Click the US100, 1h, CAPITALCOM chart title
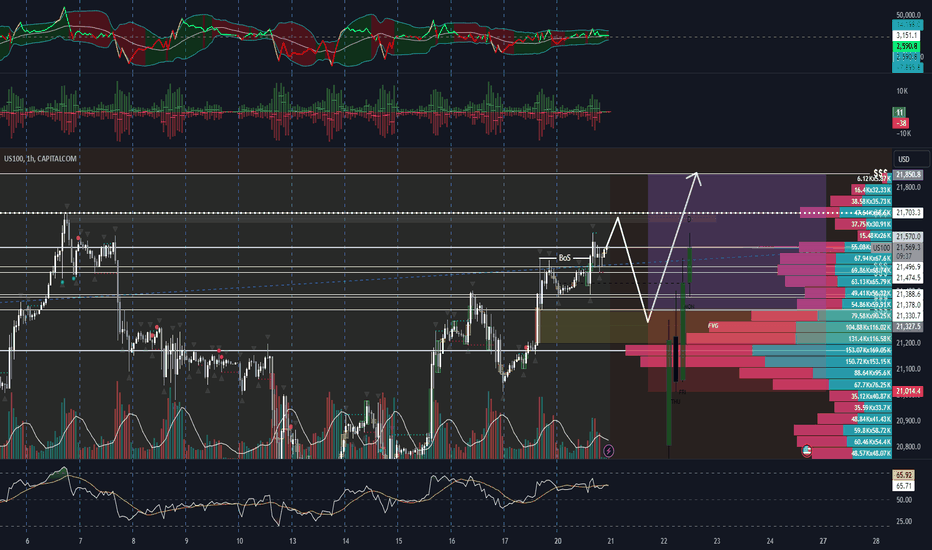The height and width of the screenshot is (550, 932). (x=40, y=159)
